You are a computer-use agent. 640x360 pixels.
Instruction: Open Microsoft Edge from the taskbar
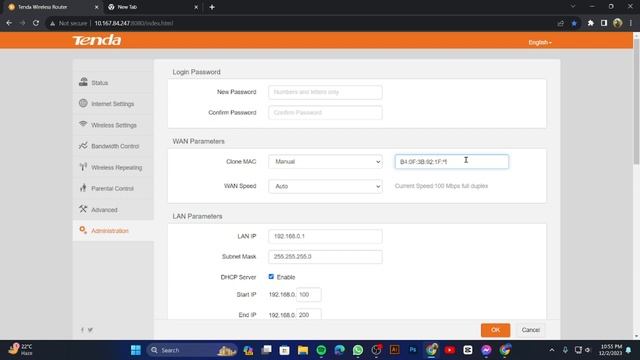pyautogui.click(x=340, y=350)
